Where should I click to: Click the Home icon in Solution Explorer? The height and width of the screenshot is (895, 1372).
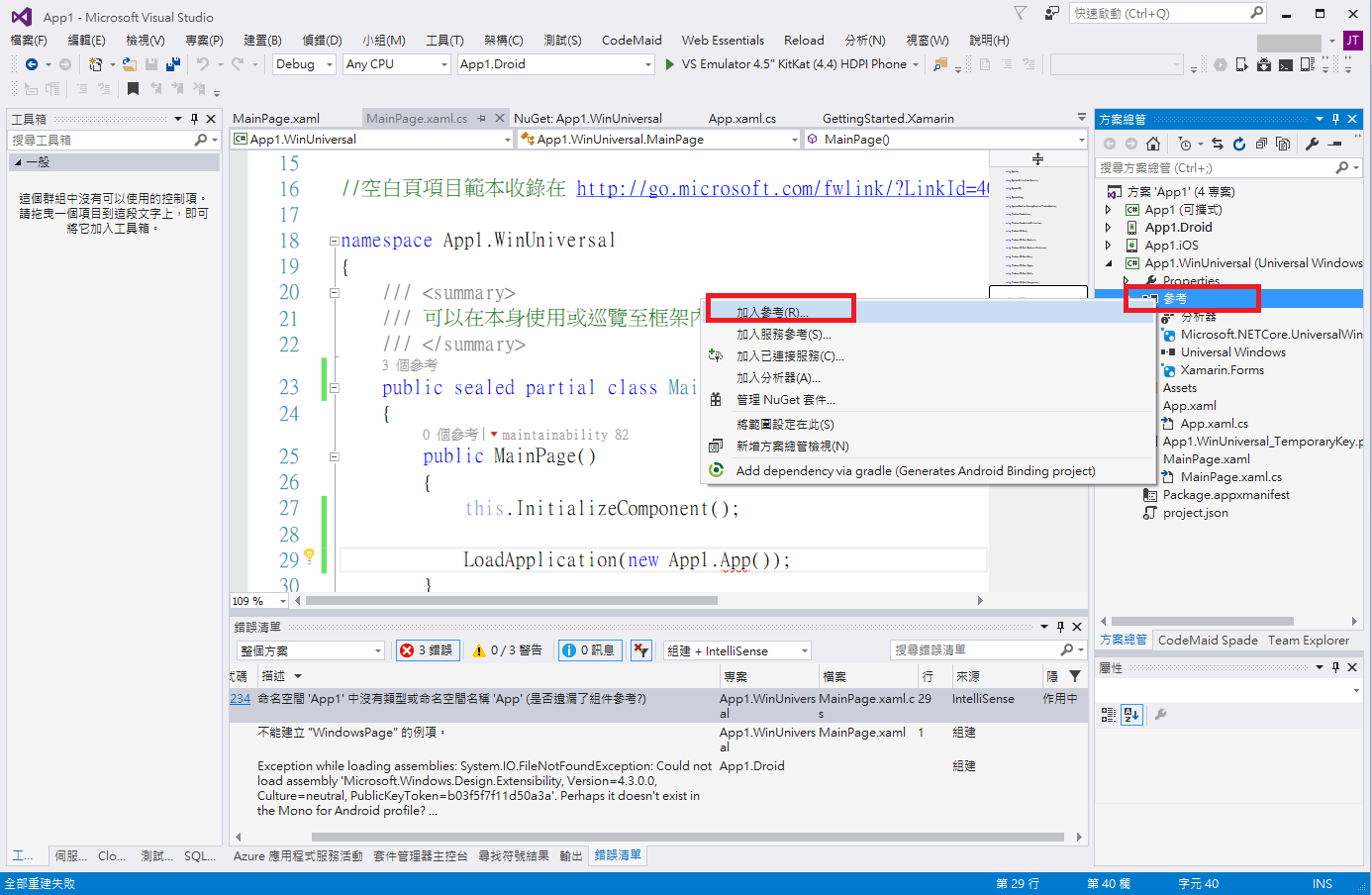click(1152, 144)
